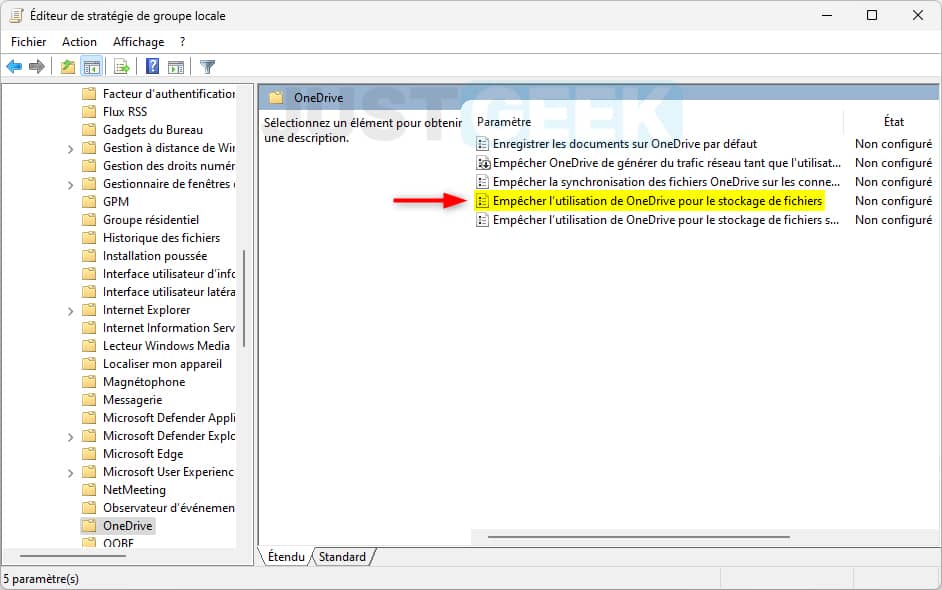Click the Magnétophone folder icon
This screenshot has width=942, height=590.
pos(89,382)
